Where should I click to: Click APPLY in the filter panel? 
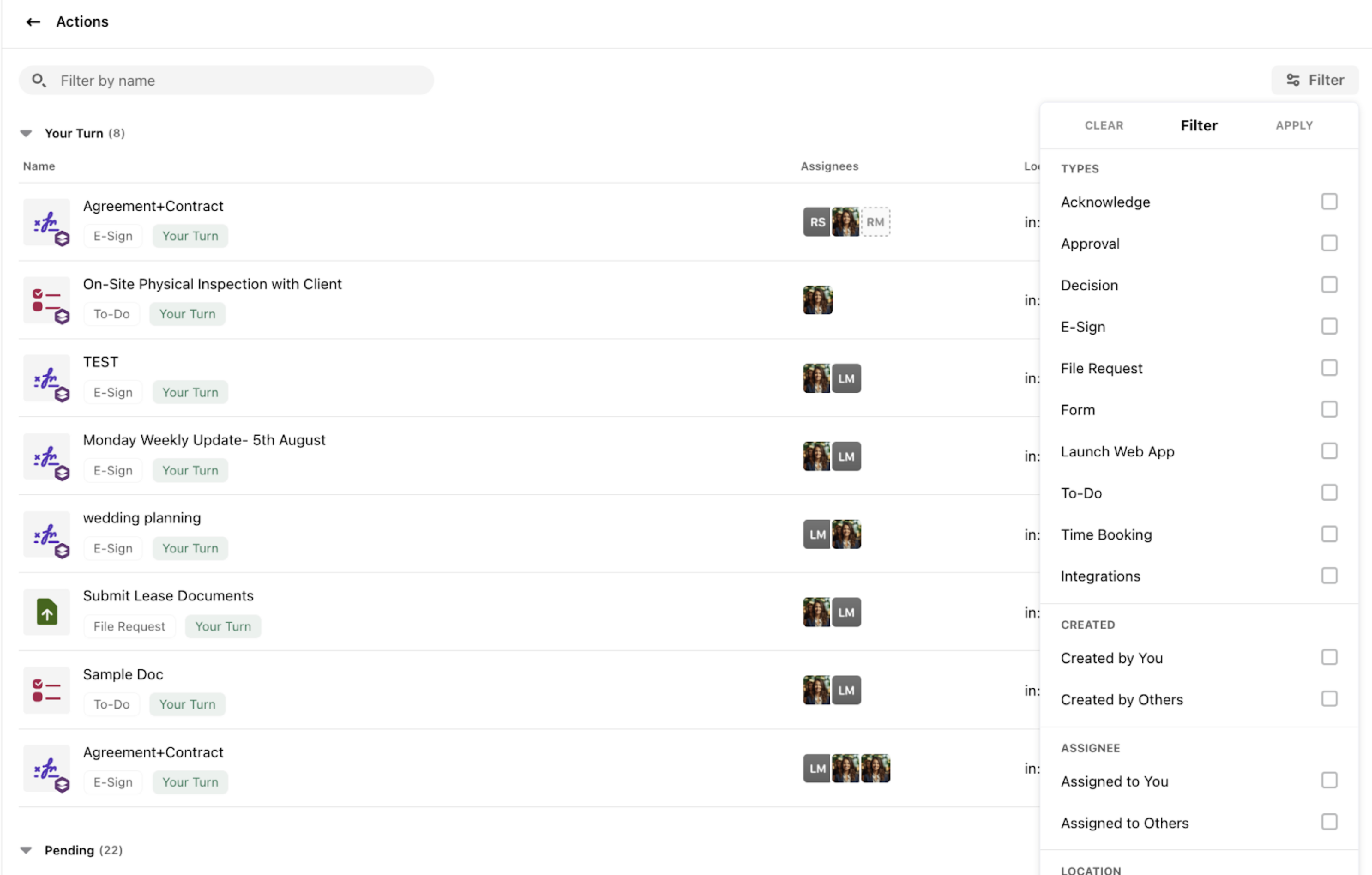pyautogui.click(x=1294, y=125)
